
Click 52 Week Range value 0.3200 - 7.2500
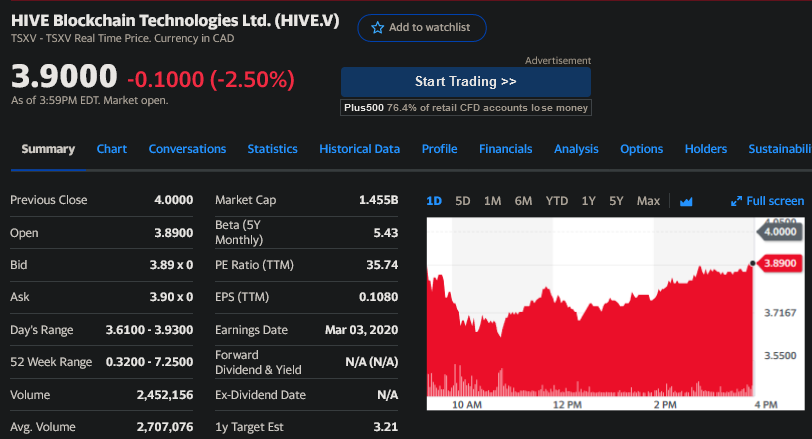pyautogui.click(x=149, y=362)
